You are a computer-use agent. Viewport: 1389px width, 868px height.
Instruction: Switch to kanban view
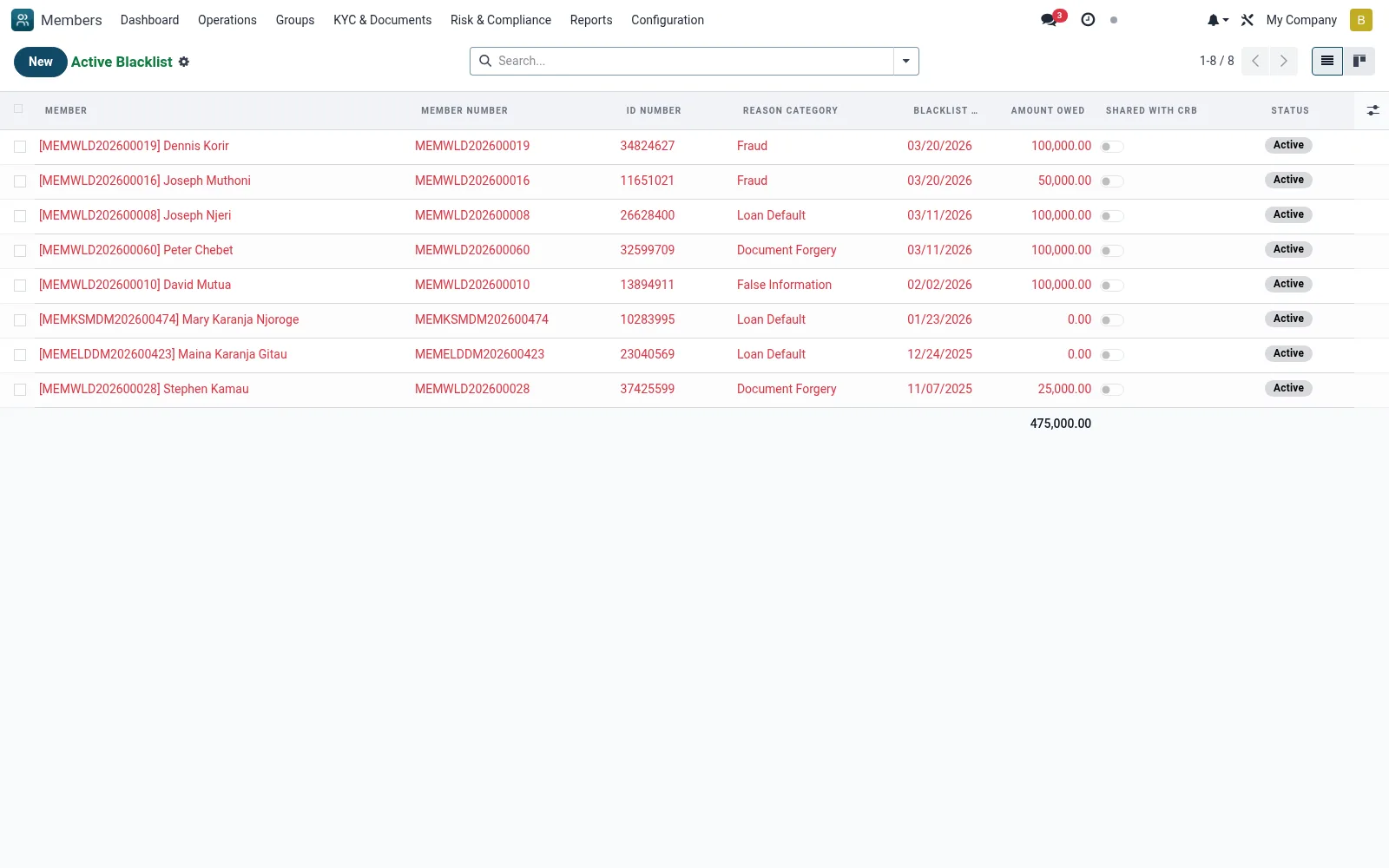coord(1359,61)
